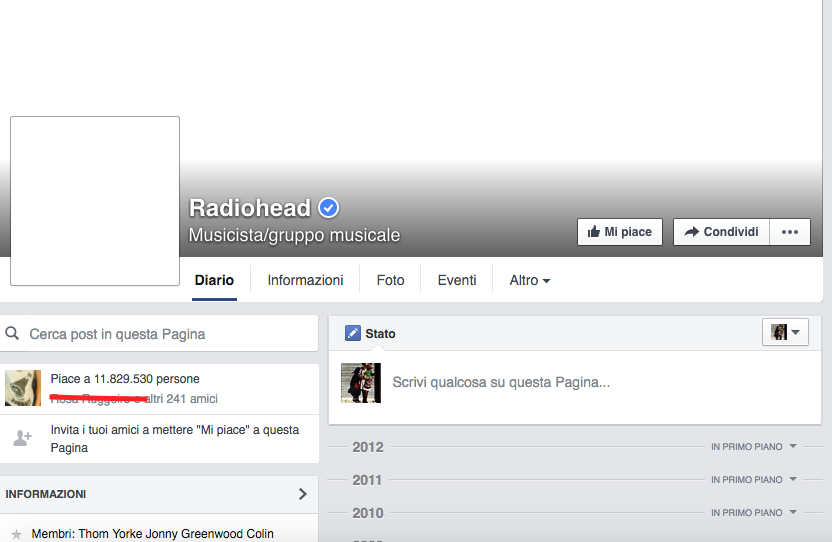Jump to 2010 on the timeline
Viewport: 832px width, 542px height.
point(368,513)
